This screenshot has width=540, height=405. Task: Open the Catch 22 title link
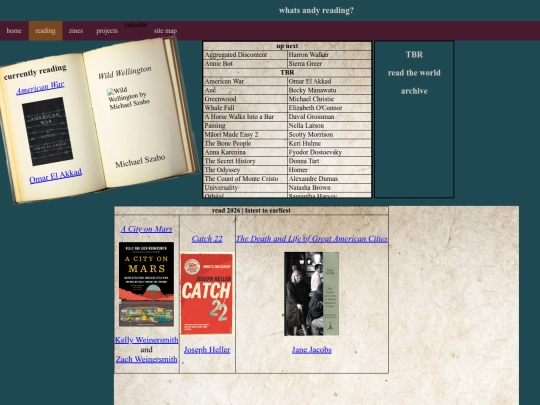click(x=207, y=239)
